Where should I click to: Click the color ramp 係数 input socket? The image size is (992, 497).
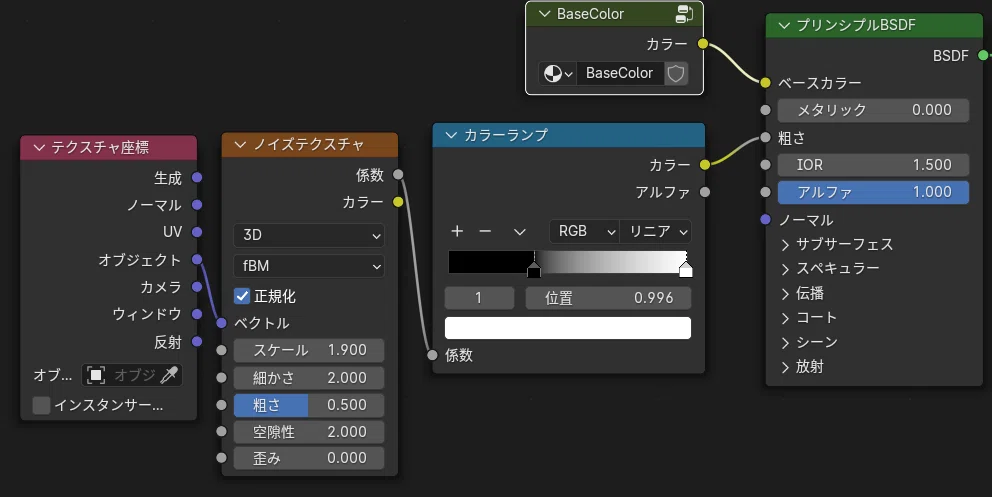pyautogui.click(x=432, y=355)
